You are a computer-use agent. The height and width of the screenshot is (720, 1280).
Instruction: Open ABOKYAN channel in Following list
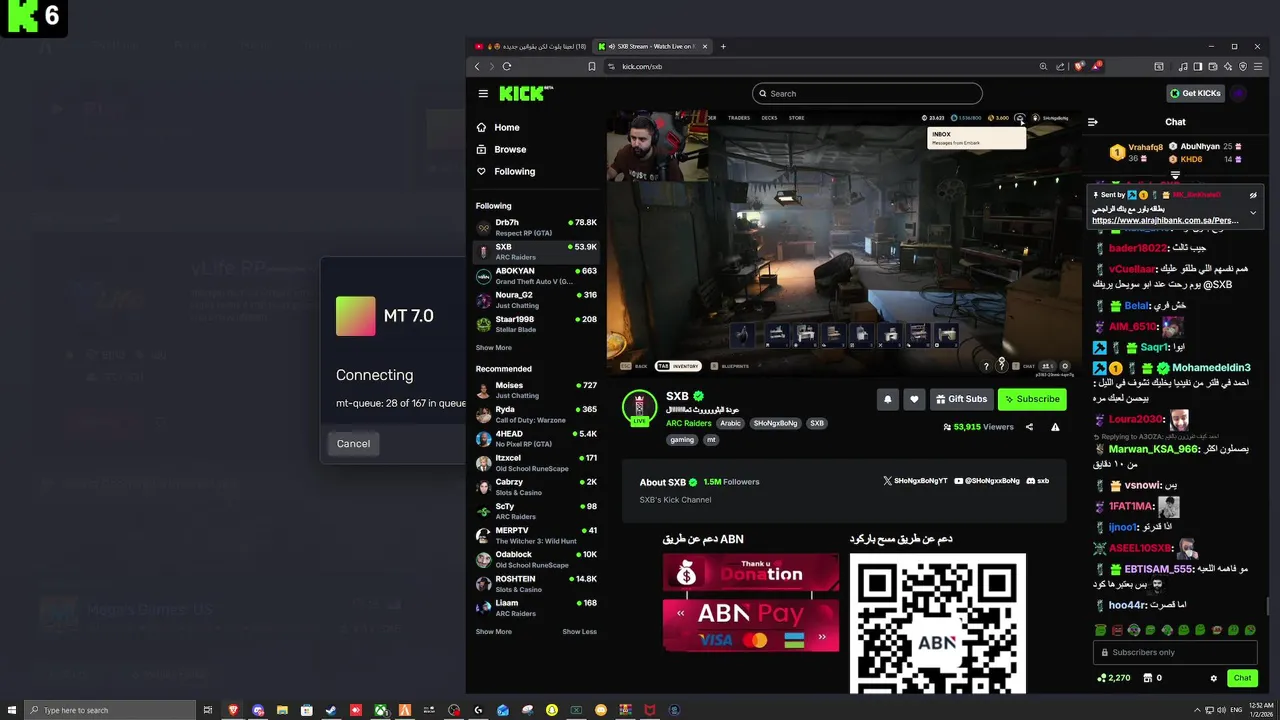coord(536,276)
